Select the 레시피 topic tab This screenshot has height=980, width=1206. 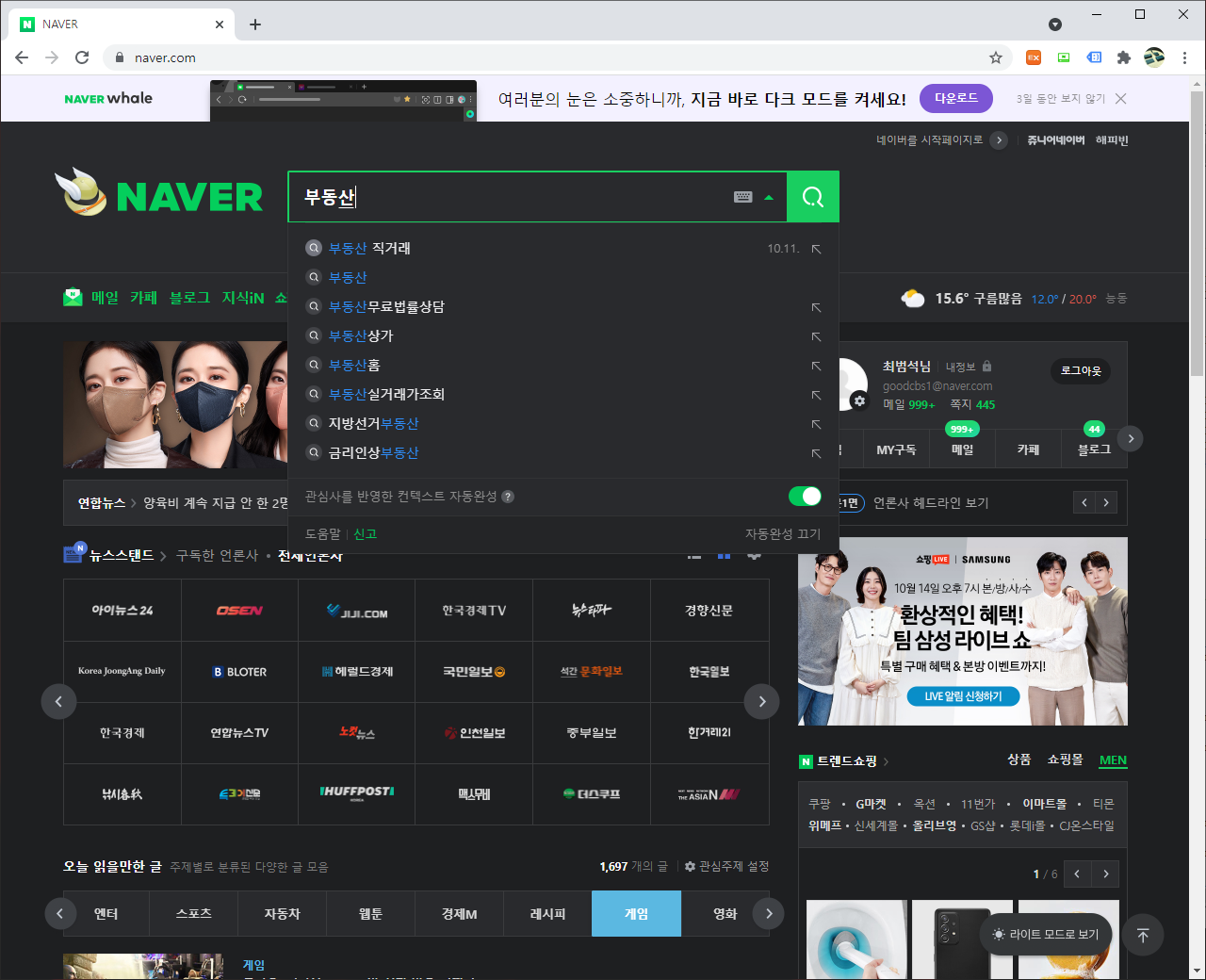pyautogui.click(x=547, y=913)
